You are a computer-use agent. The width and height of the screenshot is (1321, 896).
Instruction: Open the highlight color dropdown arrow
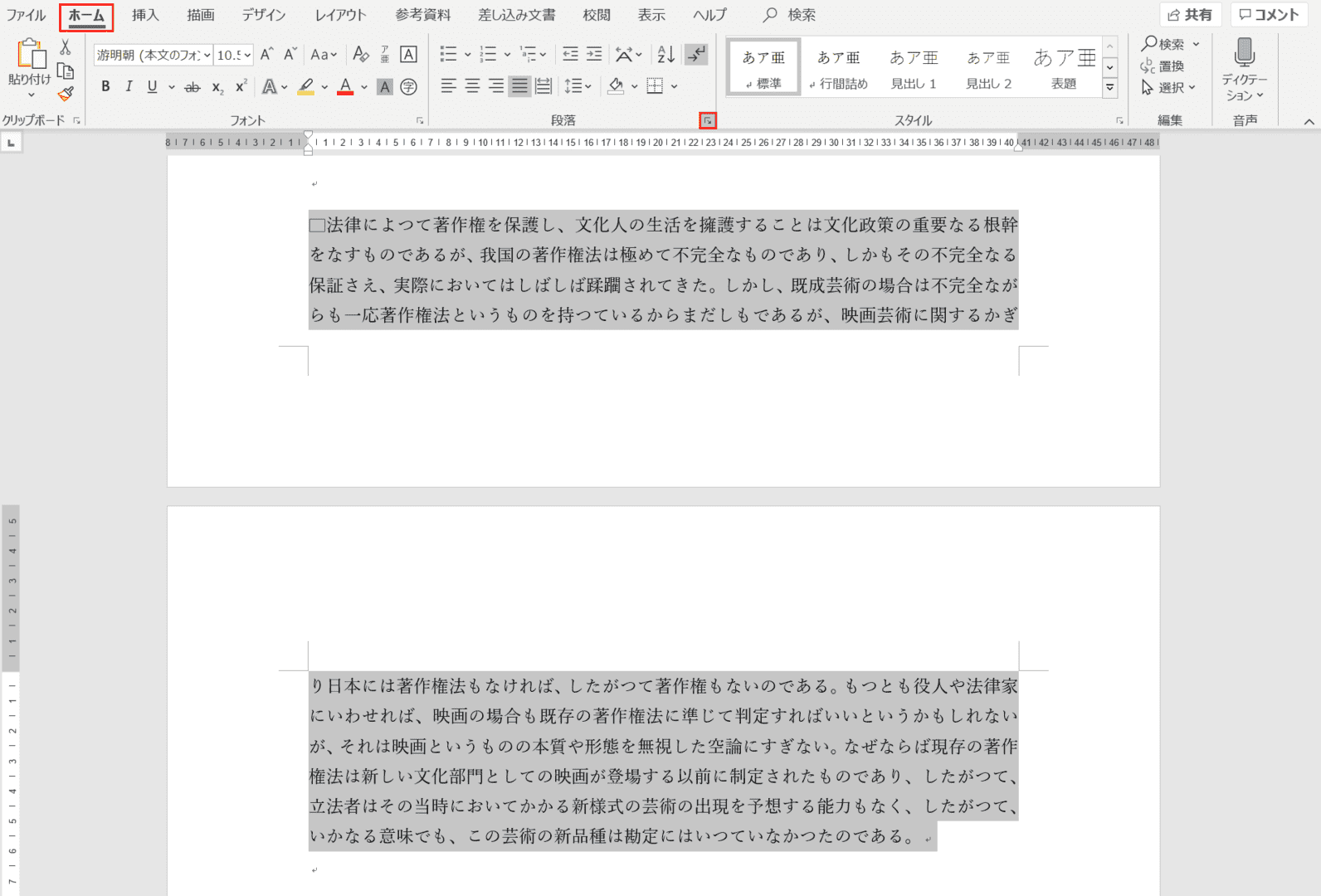coord(324,86)
